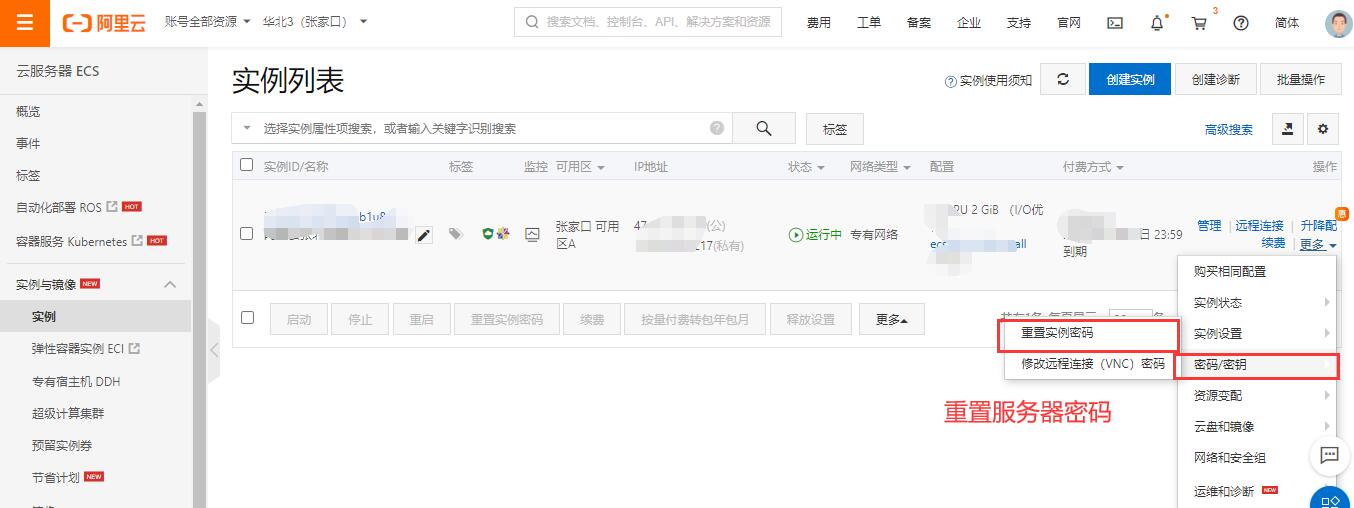
Task: Open the row's 更多 actions dropdown
Action: [x=1318, y=245]
